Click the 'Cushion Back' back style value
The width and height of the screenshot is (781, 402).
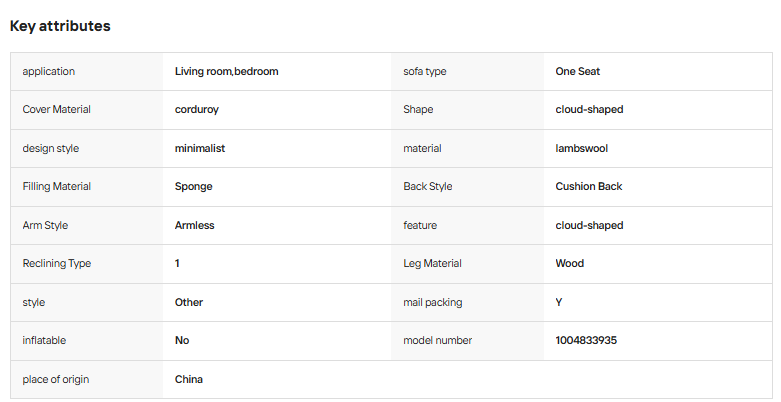589,186
